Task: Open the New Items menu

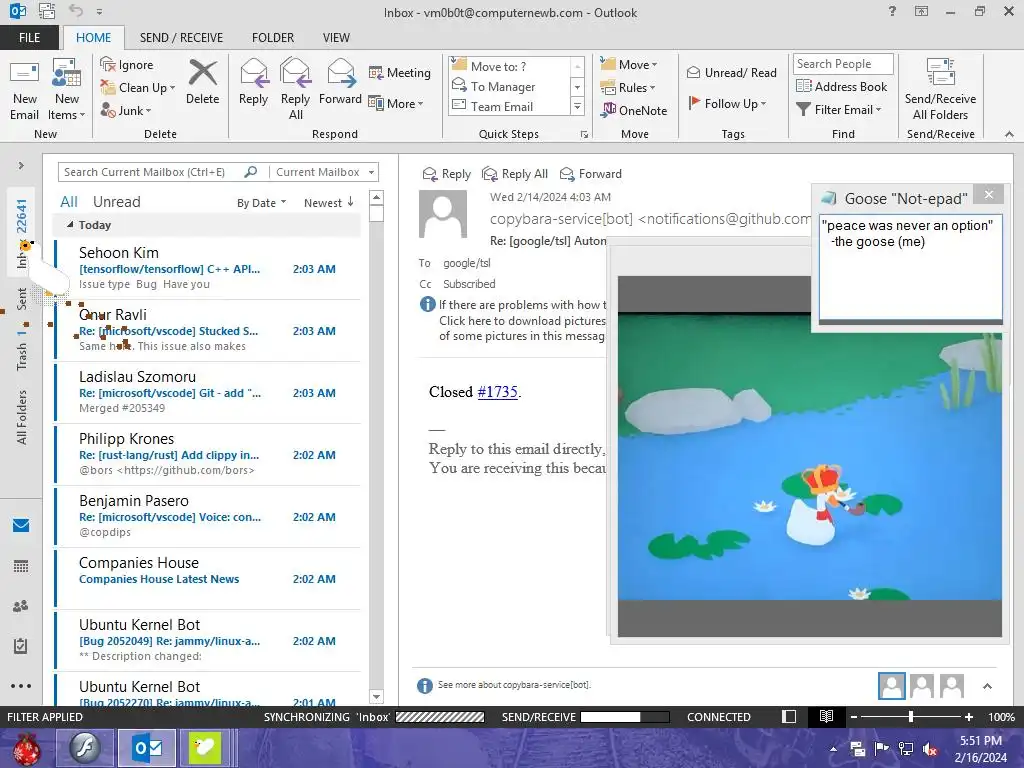Action: click(x=67, y=91)
